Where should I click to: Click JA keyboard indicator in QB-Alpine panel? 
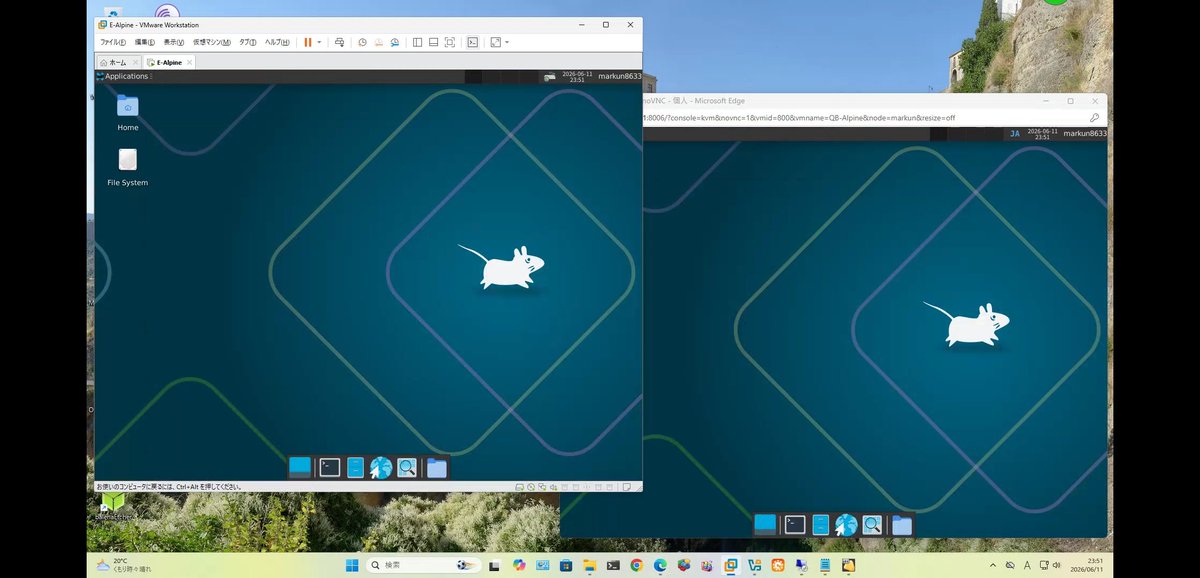pyautogui.click(x=1015, y=133)
